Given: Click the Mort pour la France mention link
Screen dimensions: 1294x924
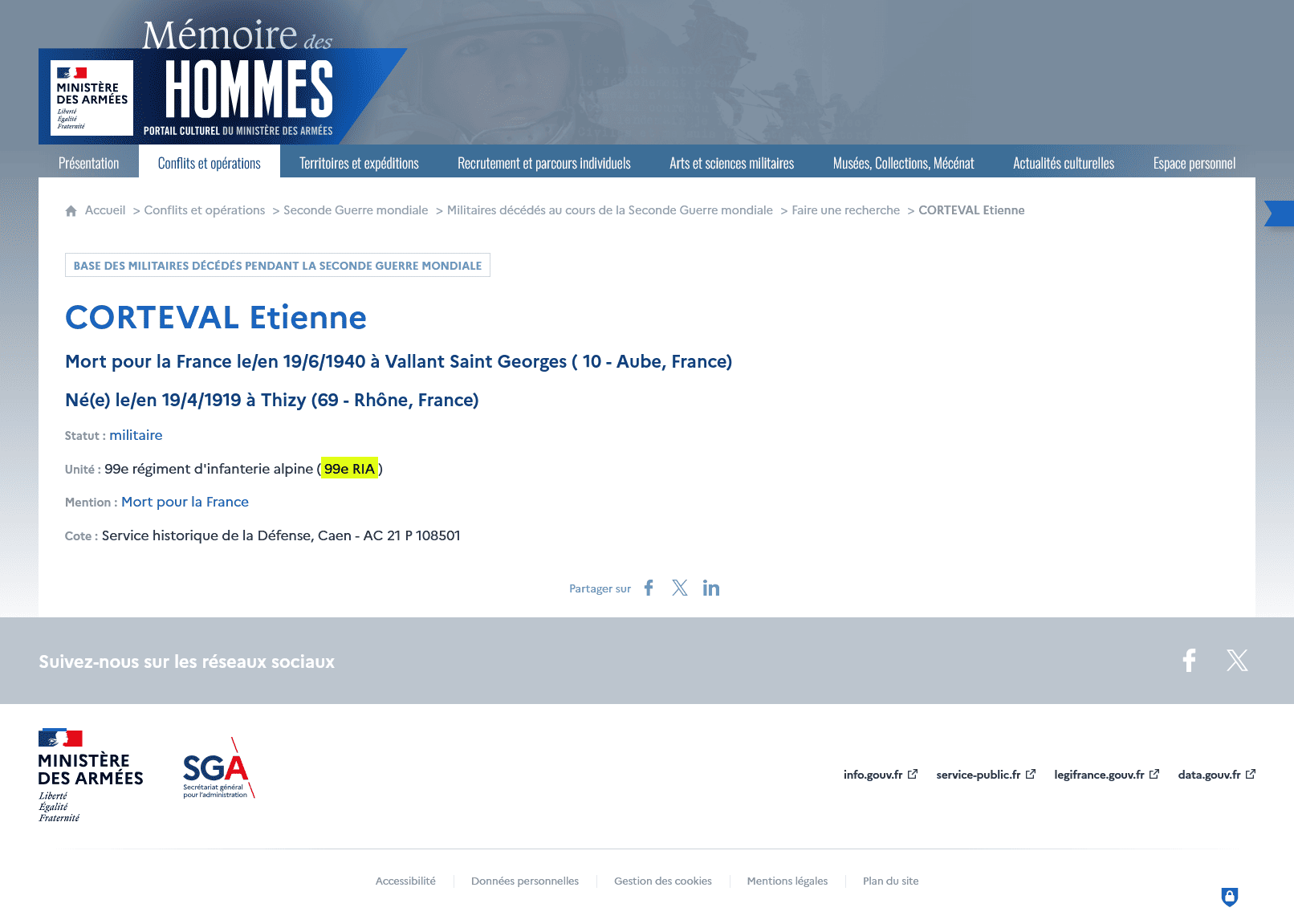Looking at the screenshot, I should (185, 502).
